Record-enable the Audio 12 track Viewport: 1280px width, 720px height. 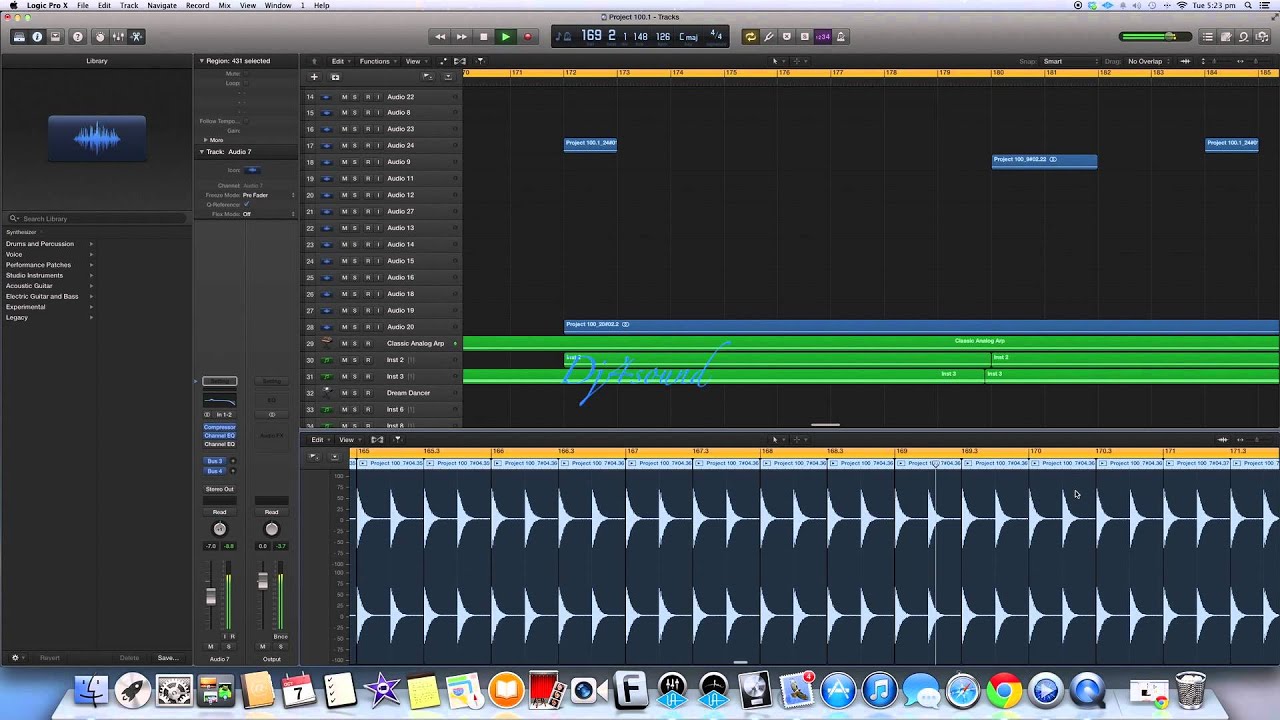(x=367, y=195)
